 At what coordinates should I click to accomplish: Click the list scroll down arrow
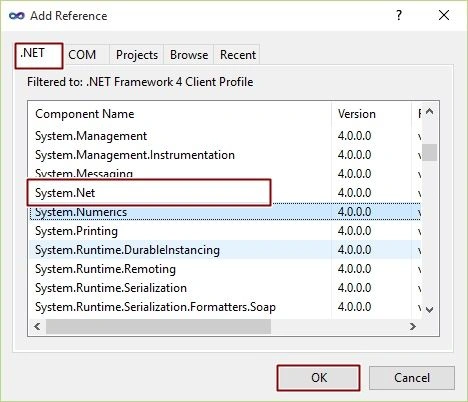[x=430, y=310]
